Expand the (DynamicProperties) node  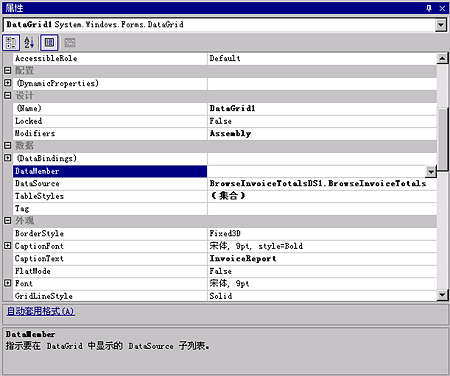8,82
